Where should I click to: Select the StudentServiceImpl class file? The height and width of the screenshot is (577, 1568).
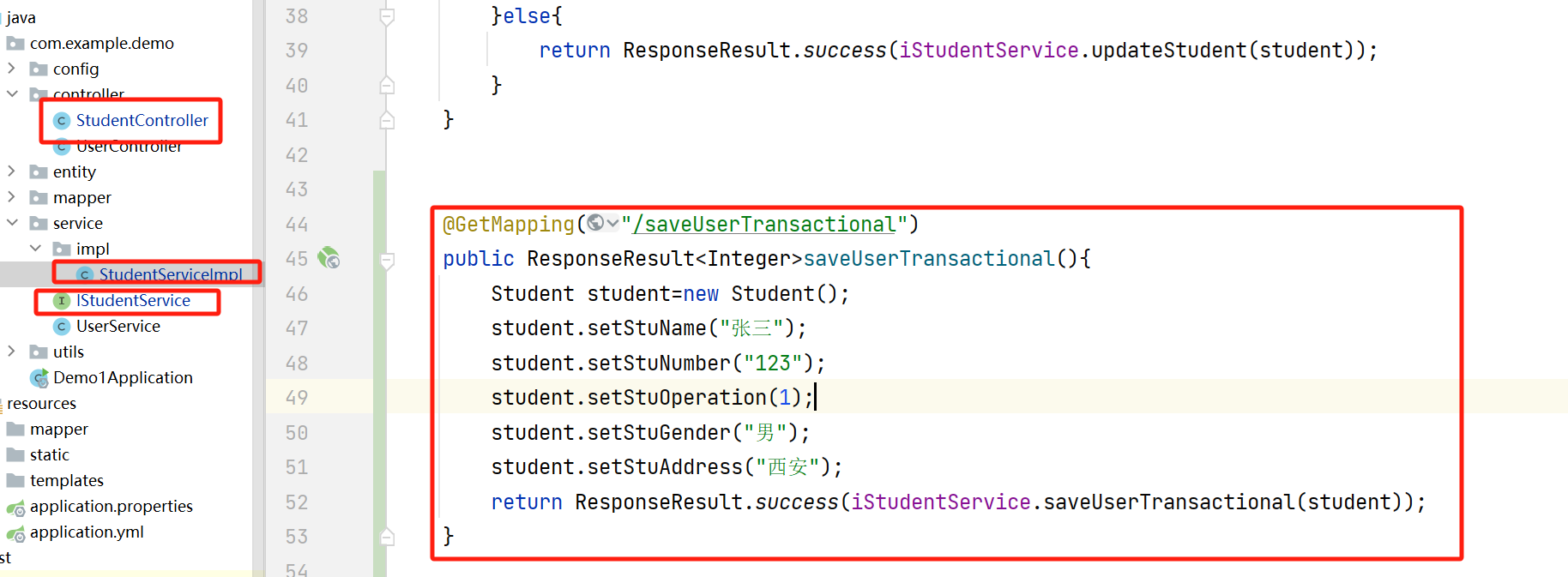[x=171, y=274]
